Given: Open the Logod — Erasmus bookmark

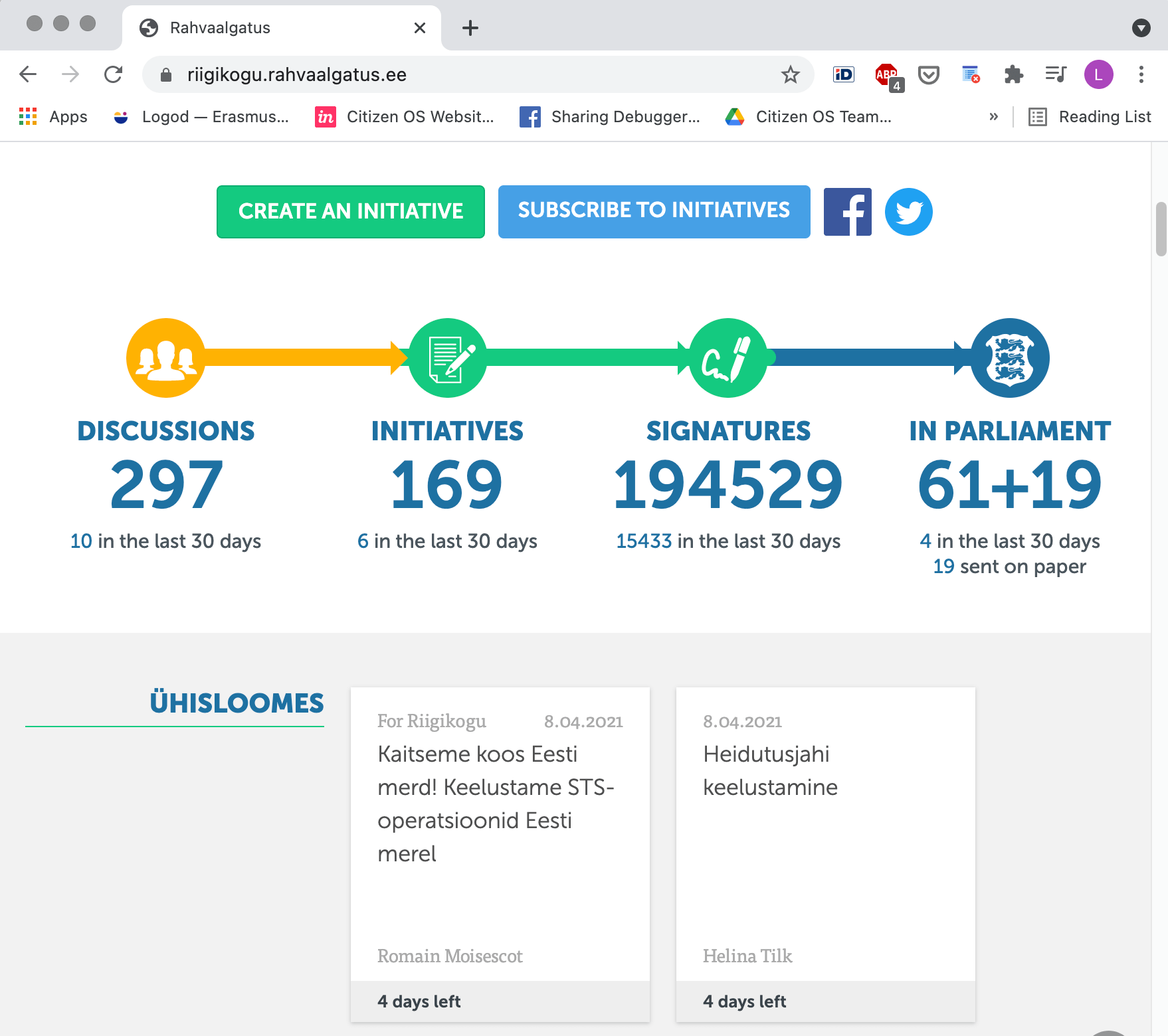Looking at the screenshot, I should [201, 117].
